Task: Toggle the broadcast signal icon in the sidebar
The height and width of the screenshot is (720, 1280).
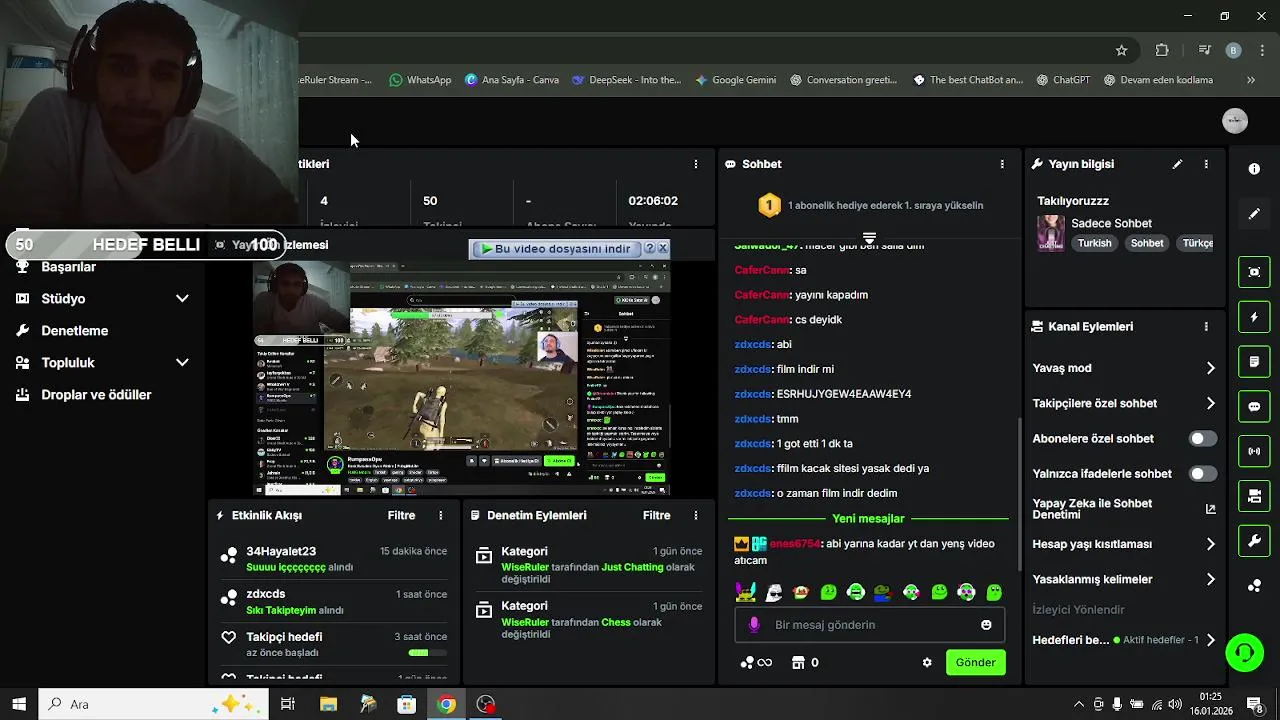Action: 1254,451
